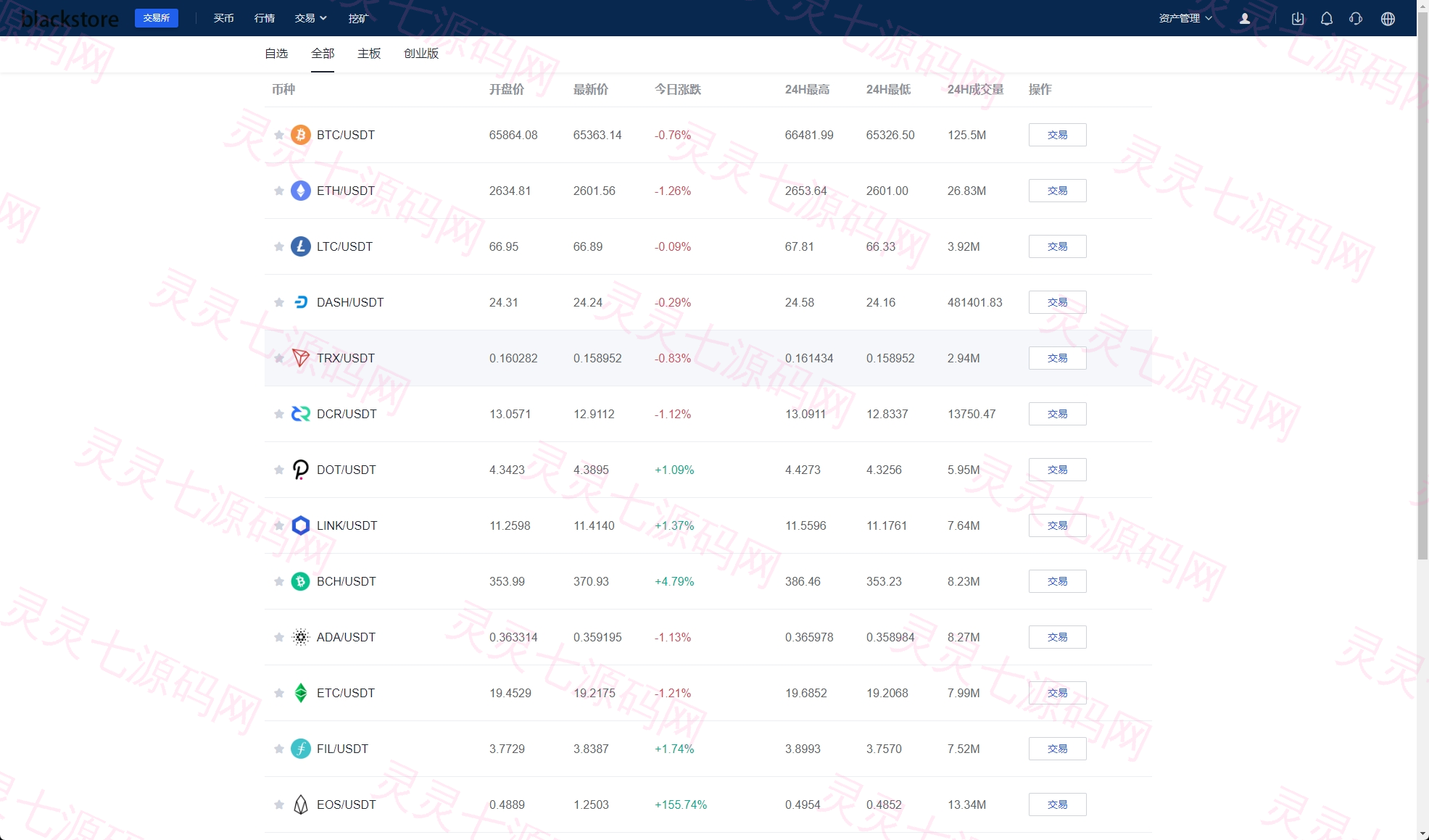Click the ADA coin icon

tap(301, 637)
